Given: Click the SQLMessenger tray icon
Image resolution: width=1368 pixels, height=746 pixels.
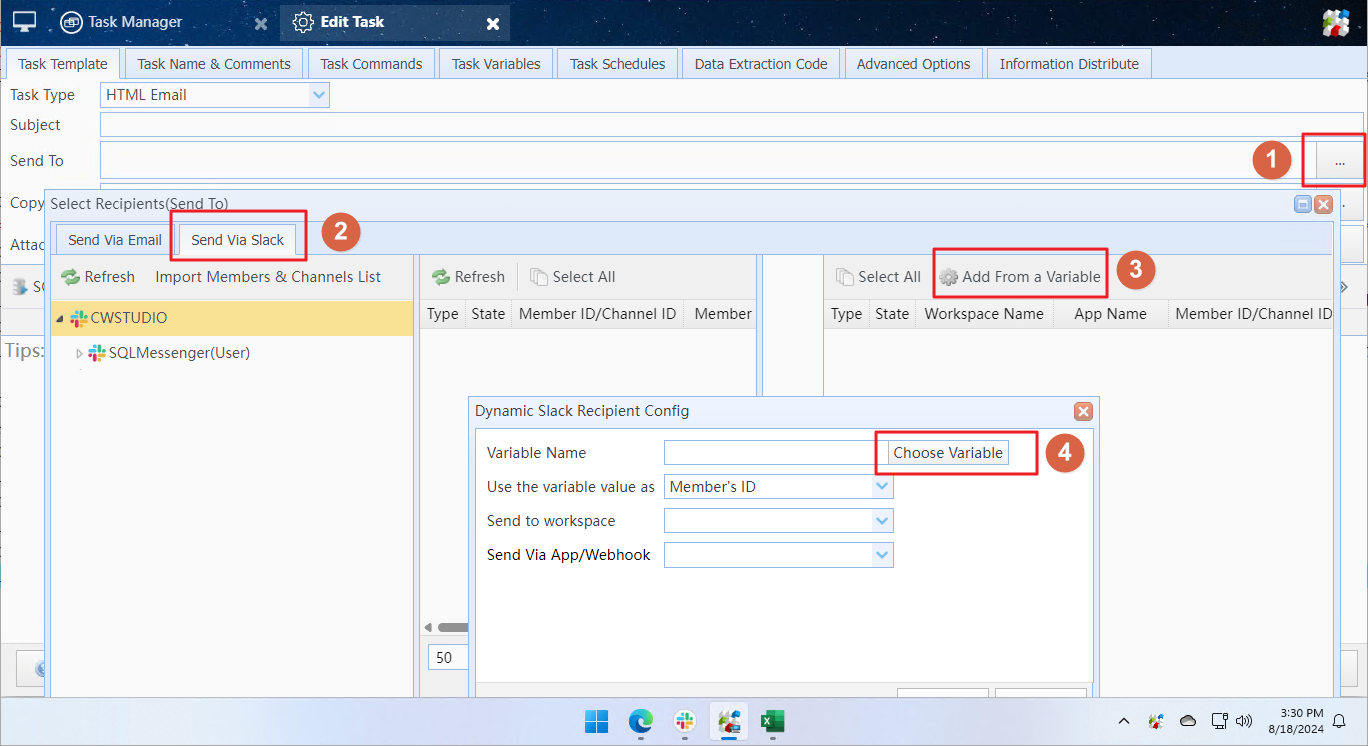Looking at the screenshot, I should point(1156,721).
